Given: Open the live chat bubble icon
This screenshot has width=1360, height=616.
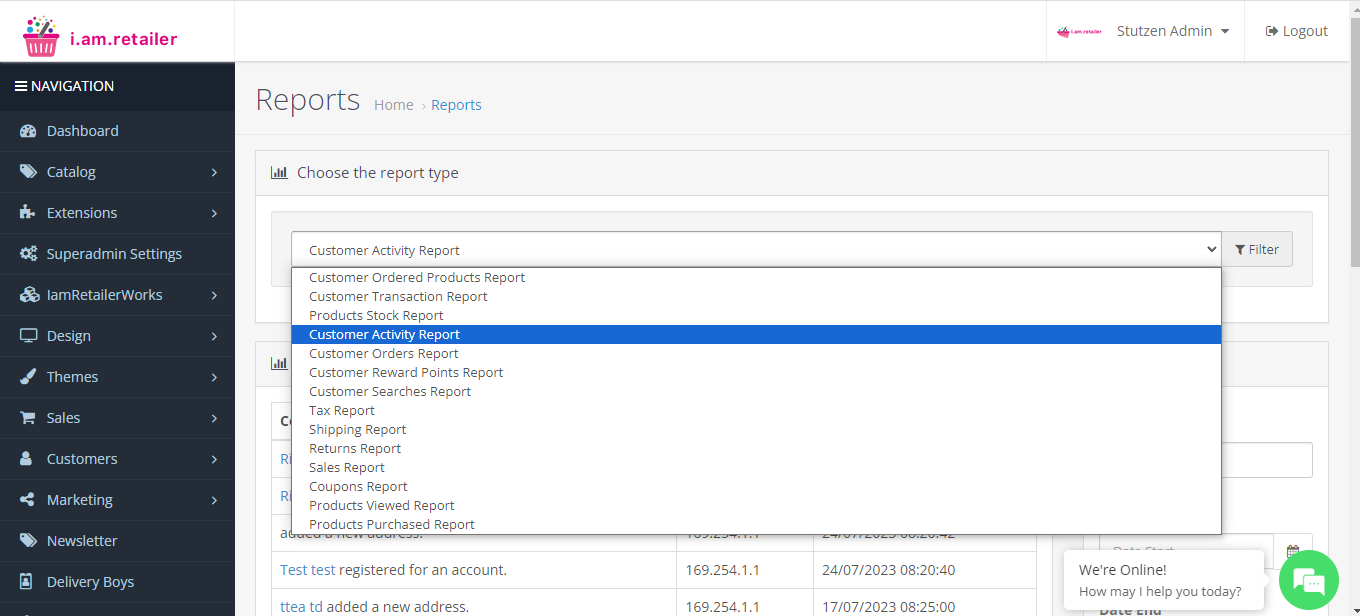Looking at the screenshot, I should pos(1308,580).
